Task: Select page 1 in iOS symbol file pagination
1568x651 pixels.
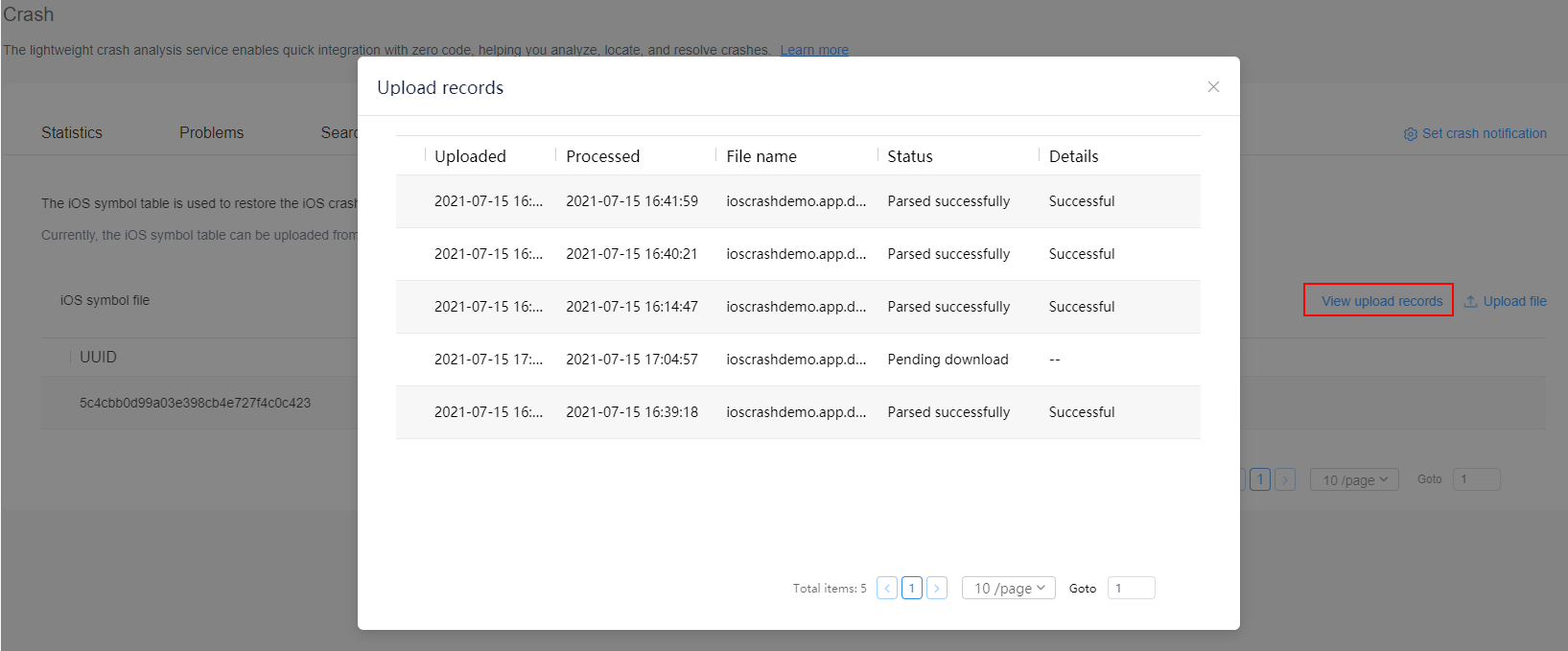Action: 1260,479
